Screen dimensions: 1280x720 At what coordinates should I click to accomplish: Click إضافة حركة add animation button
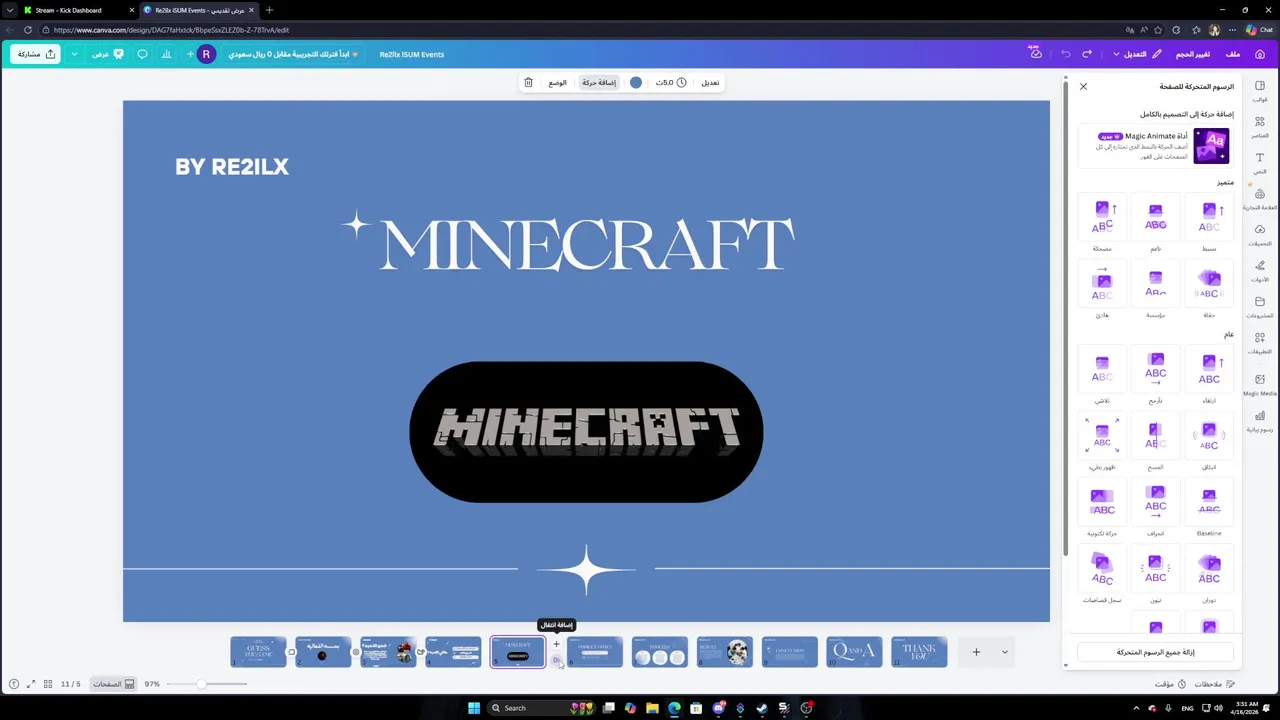pyautogui.click(x=599, y=82)
